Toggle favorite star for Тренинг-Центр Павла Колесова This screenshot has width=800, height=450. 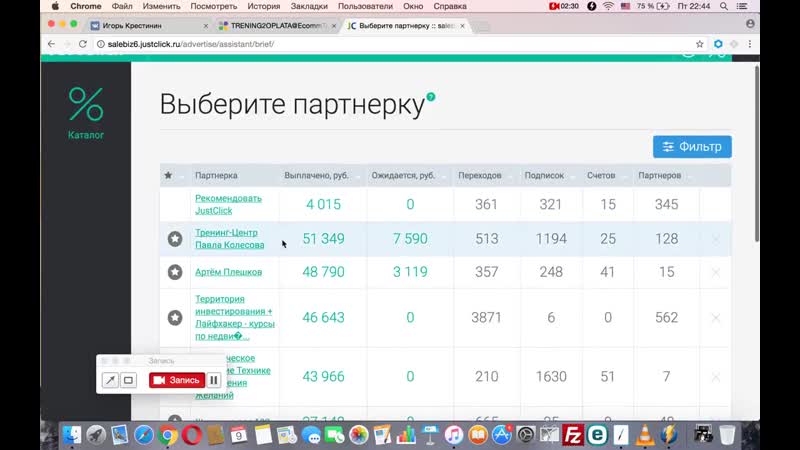click(x=175, y=239)
